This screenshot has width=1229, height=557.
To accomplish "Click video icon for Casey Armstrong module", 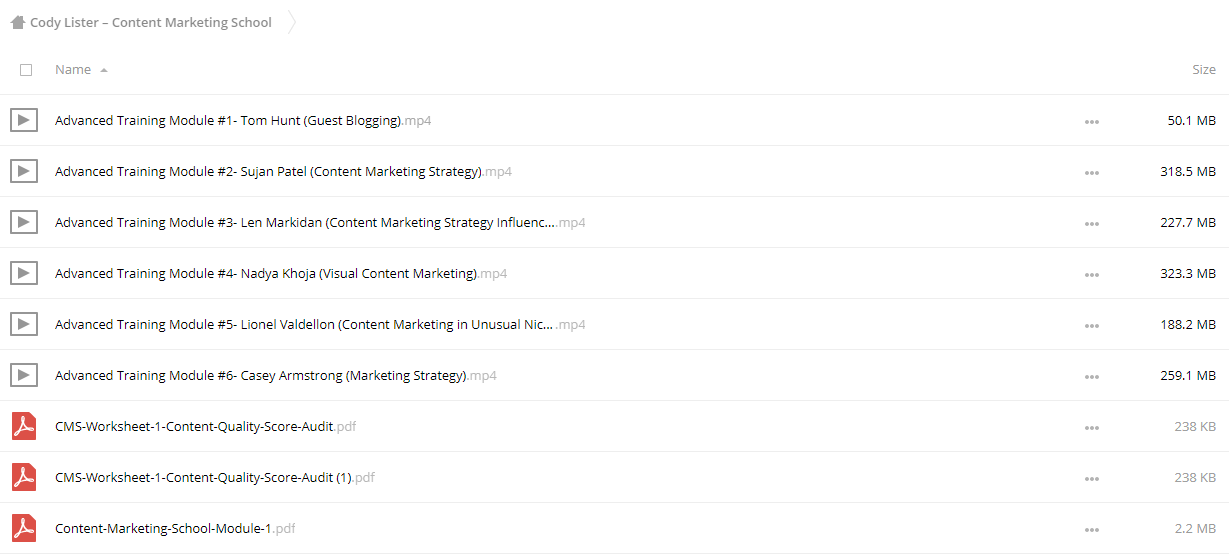I will (x=24, y=376).
